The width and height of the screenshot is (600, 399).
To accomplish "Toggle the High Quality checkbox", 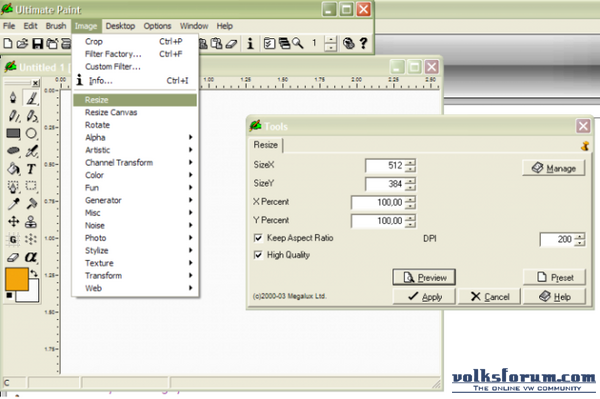I will coord(258,255).
